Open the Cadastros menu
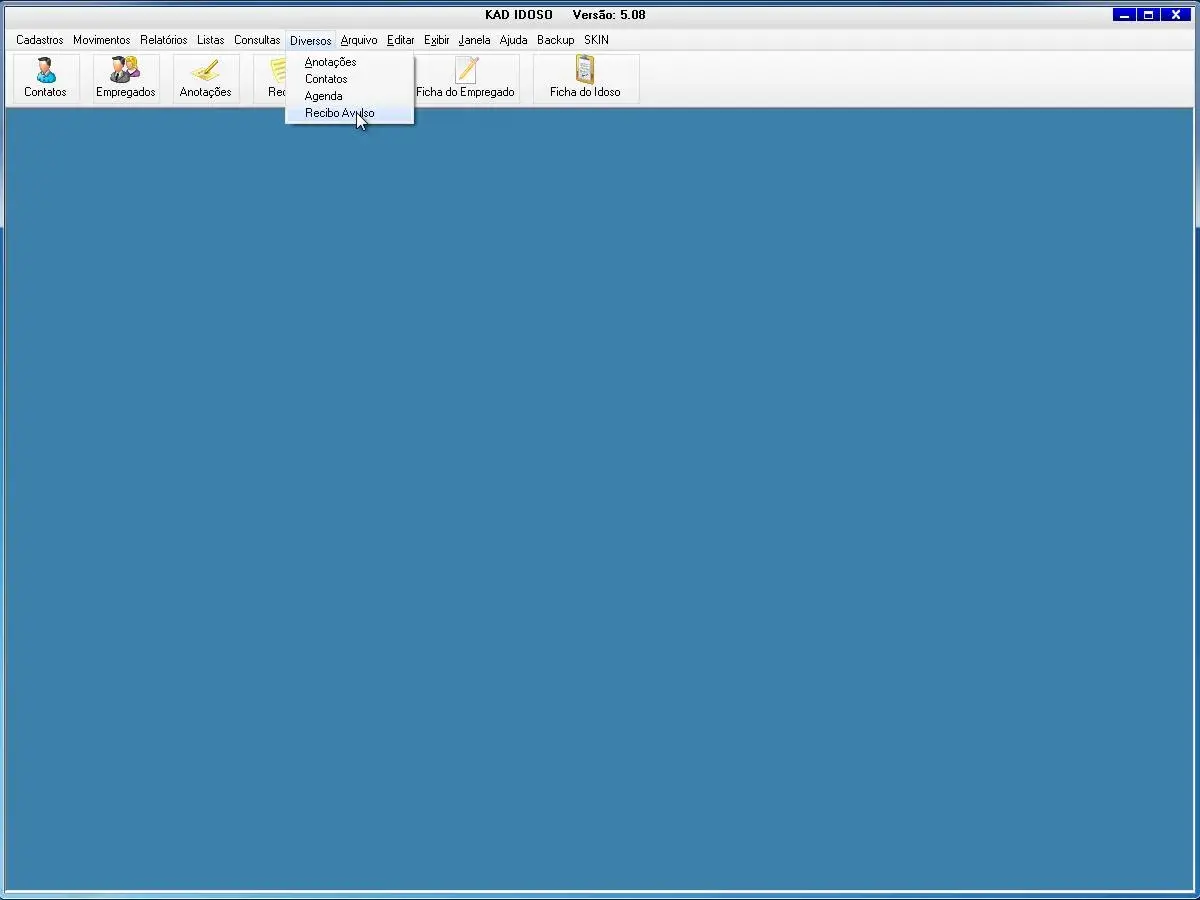This screenshot has height=900, width=1200. tap(39, 40)
